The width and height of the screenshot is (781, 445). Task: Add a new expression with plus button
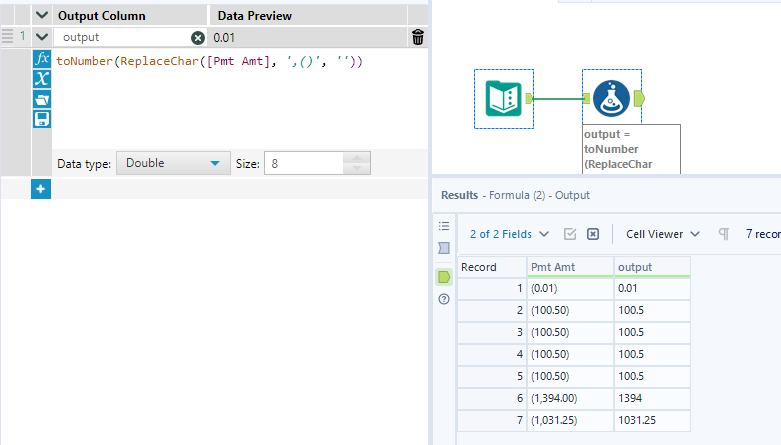[41, 189]
